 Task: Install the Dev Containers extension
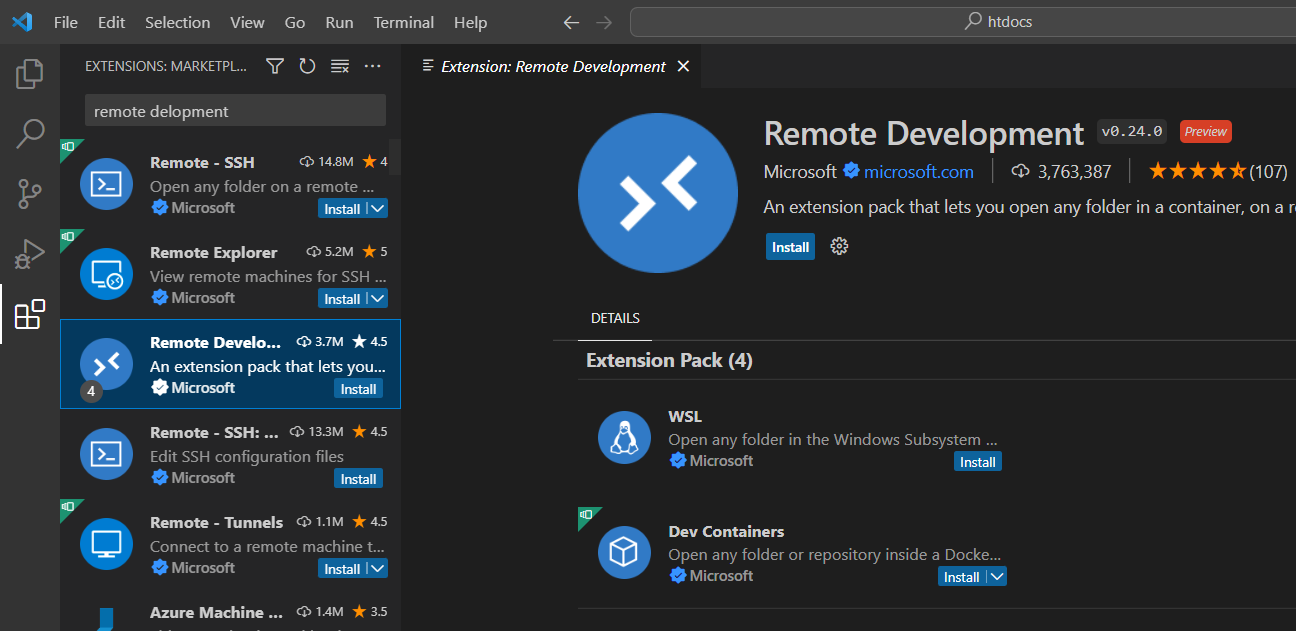click(962, 577)
